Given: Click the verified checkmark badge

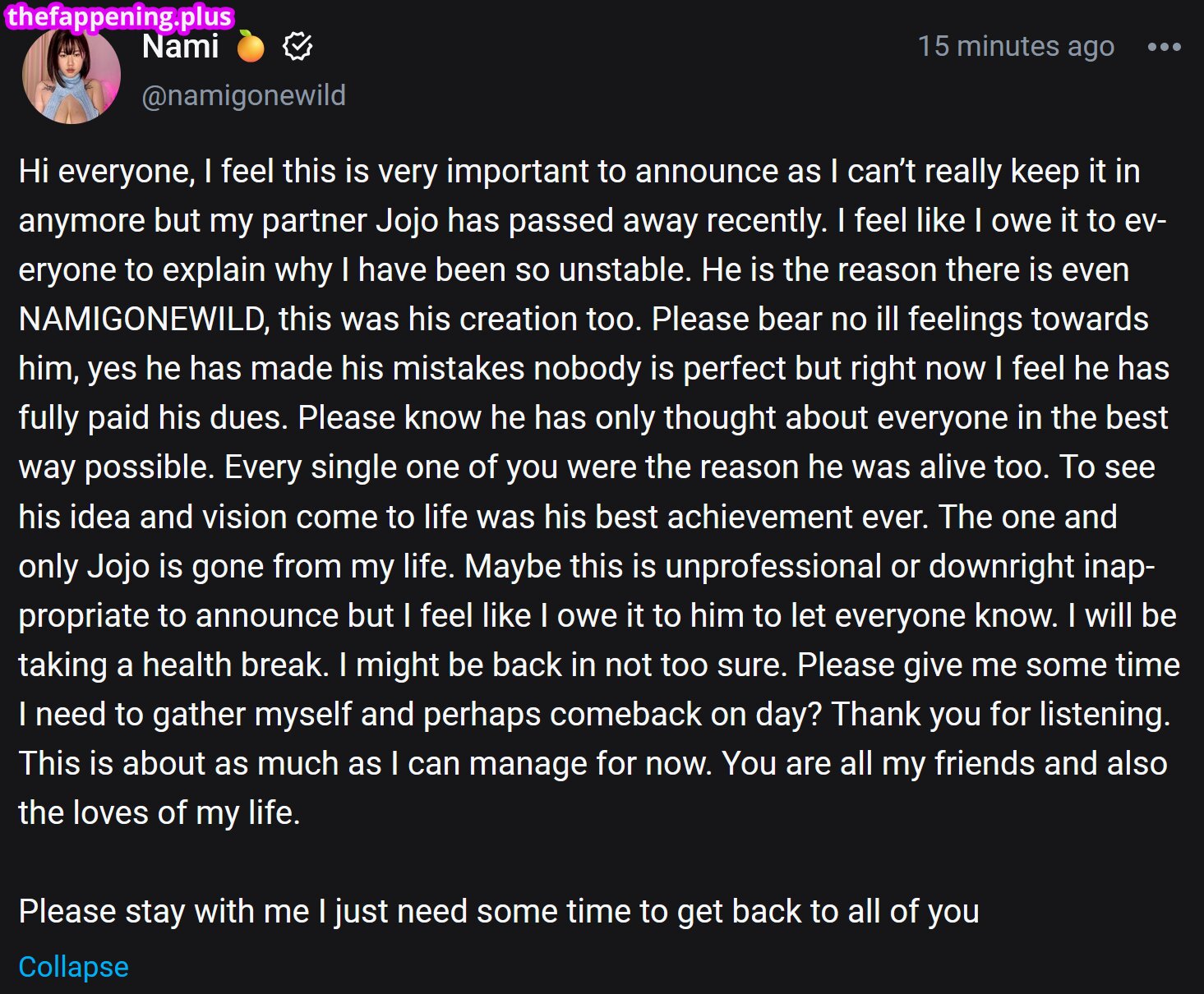Looking at the screenshot, I should [298, 47].
